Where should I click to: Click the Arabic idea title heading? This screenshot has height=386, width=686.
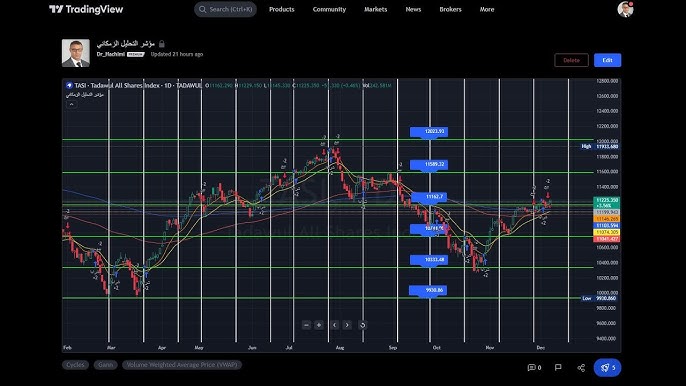point(126,44)
